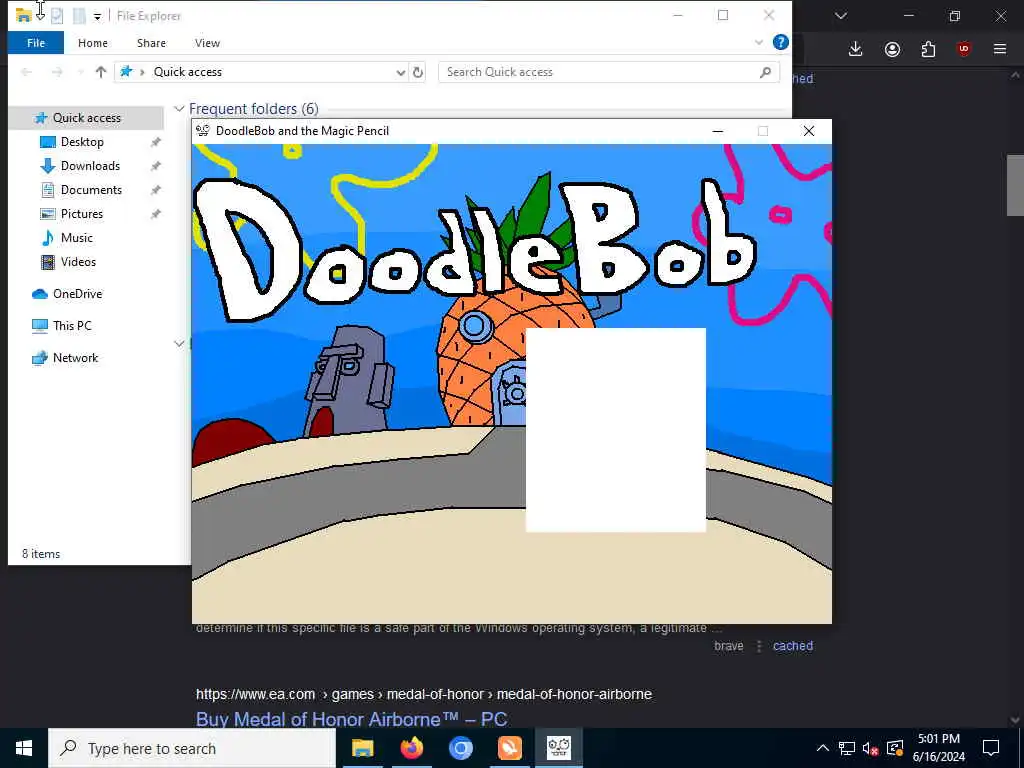Open the browser hamburger menu
1024x768 pixels.
[x=1000, y=49]
